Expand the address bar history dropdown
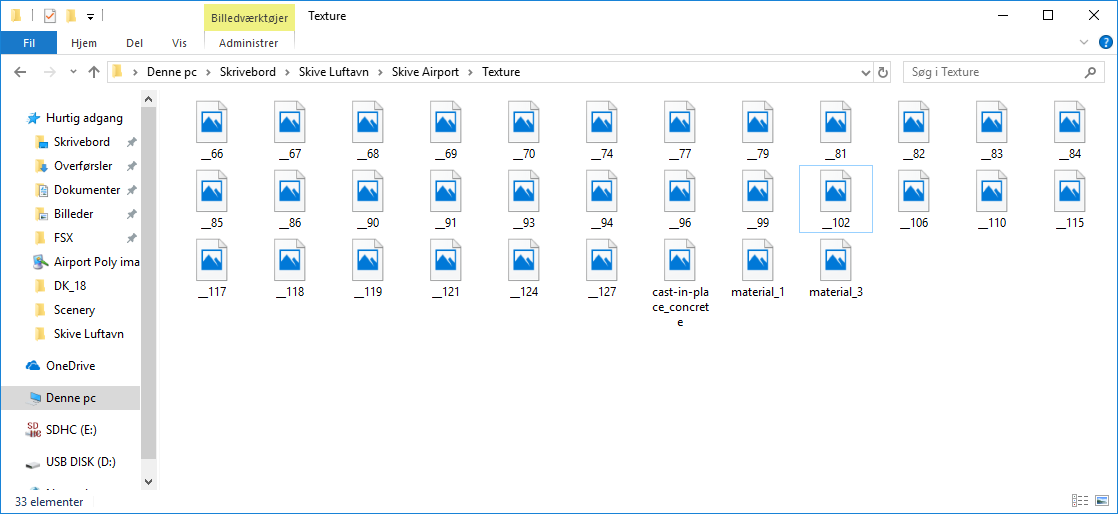 [x=866, y=72]
